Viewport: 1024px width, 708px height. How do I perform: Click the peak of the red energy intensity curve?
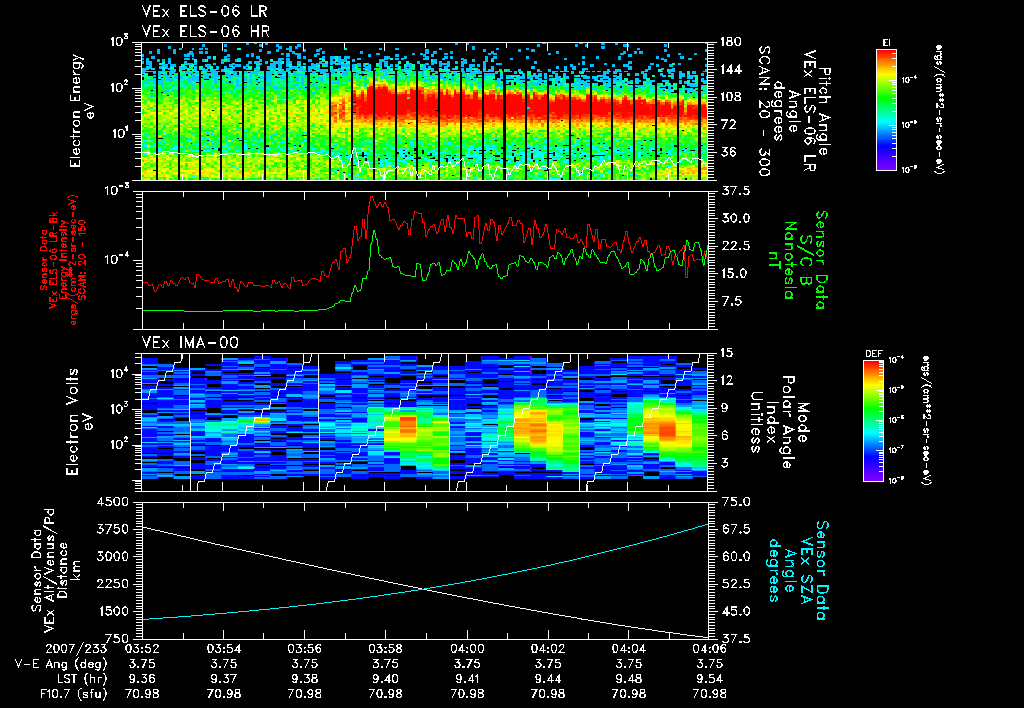372,197
